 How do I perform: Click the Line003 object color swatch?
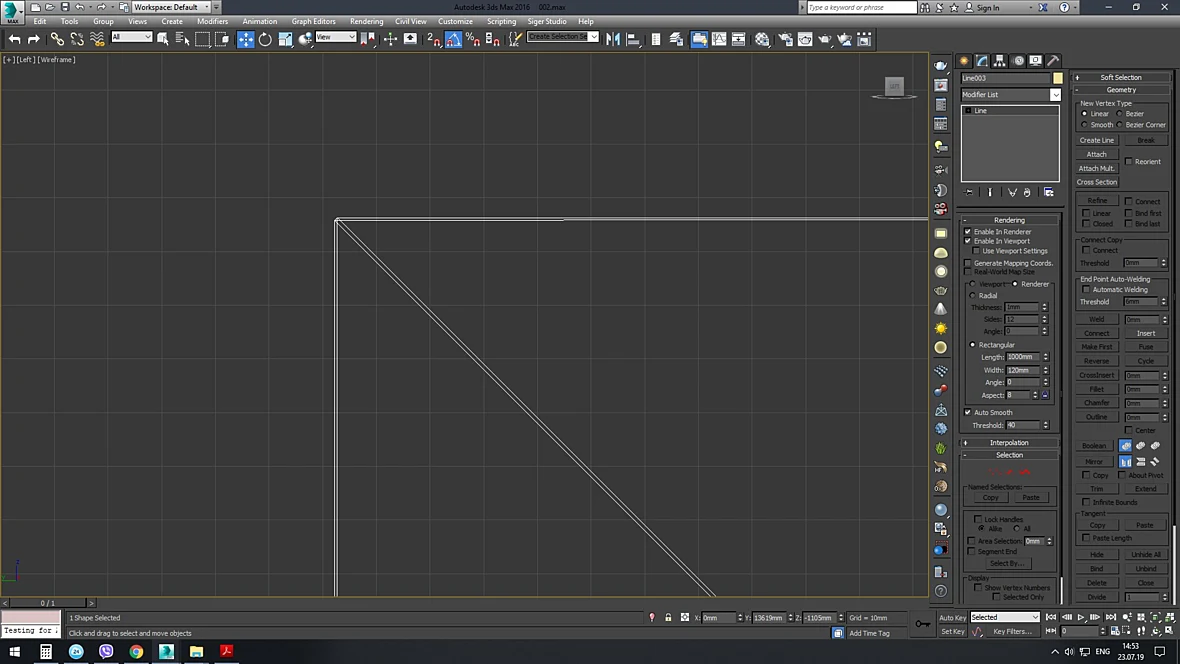click(x=1057, y=78)
